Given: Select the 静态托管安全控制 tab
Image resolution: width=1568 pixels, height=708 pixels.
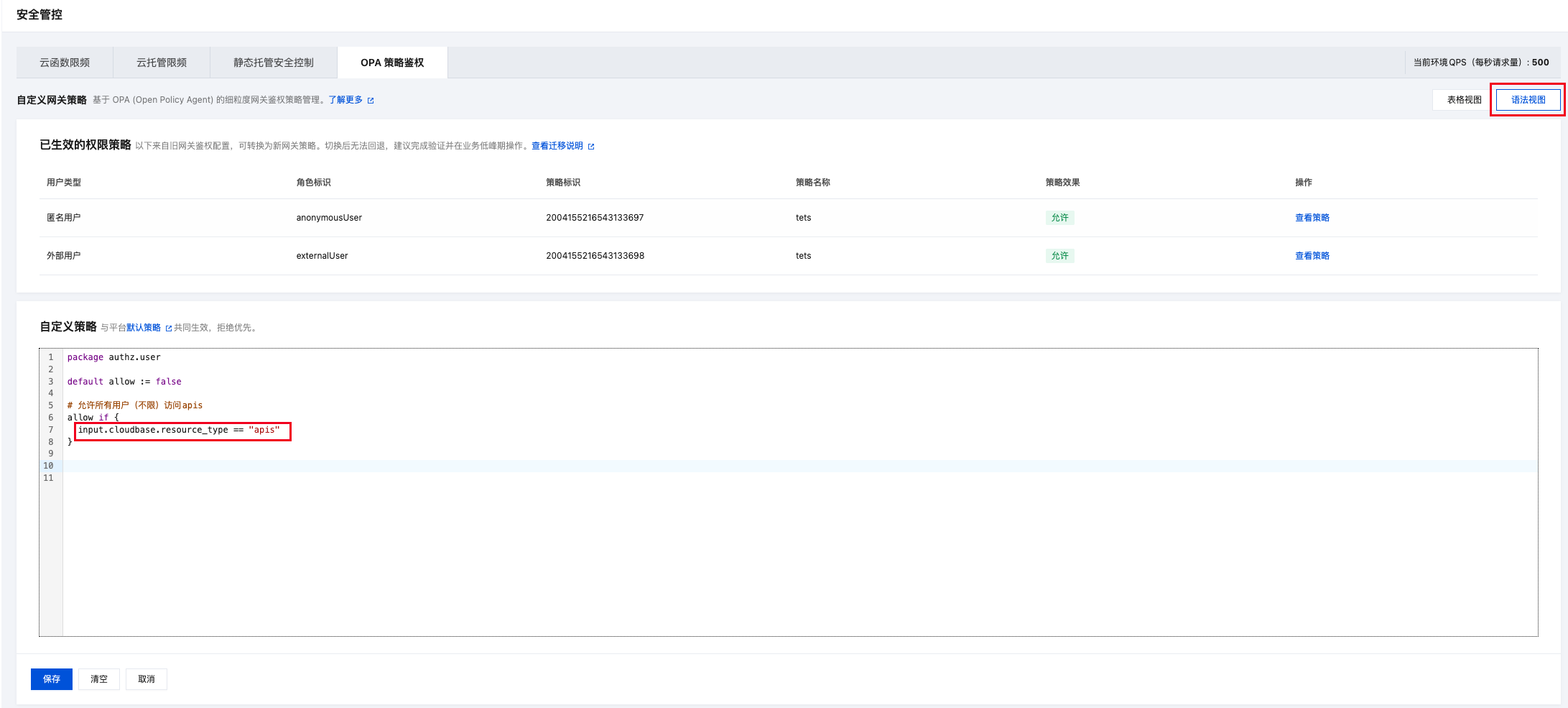Looking at the screenshot, I should (274, 63).
